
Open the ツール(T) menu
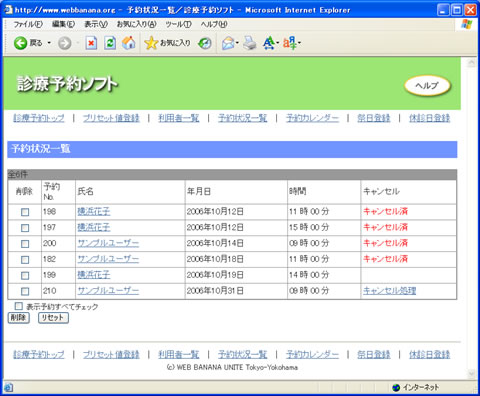click(x=178, y=24)
